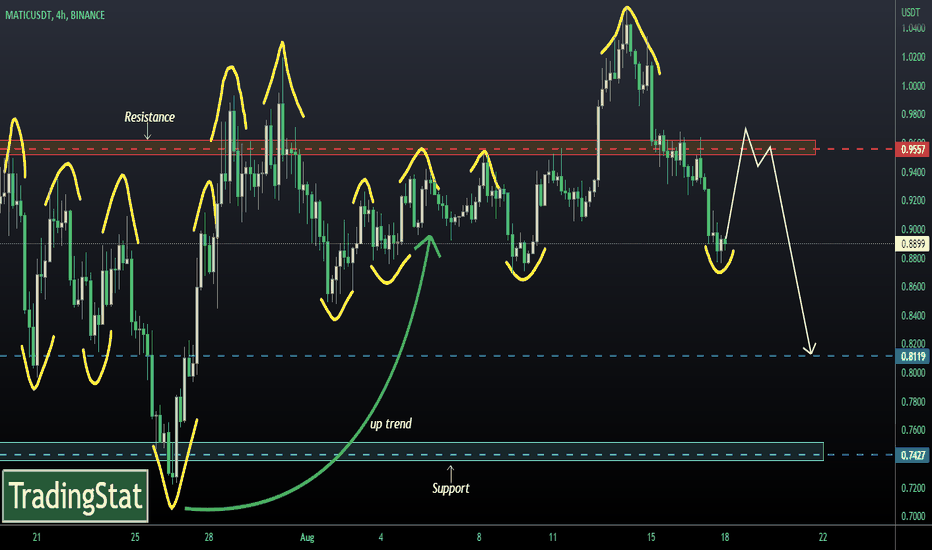
Task: Click the 0.7200 price axis label
Action: [913, 488]
